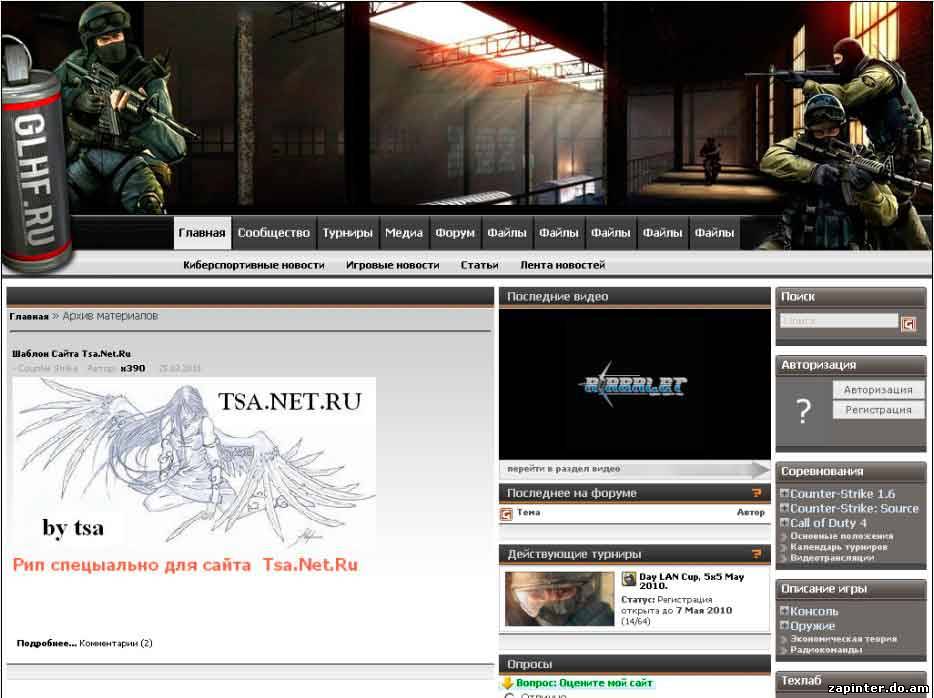This screenshot has width=934, height=698.
Task: Open Комментарии (2) link
Action: point(116,643)
